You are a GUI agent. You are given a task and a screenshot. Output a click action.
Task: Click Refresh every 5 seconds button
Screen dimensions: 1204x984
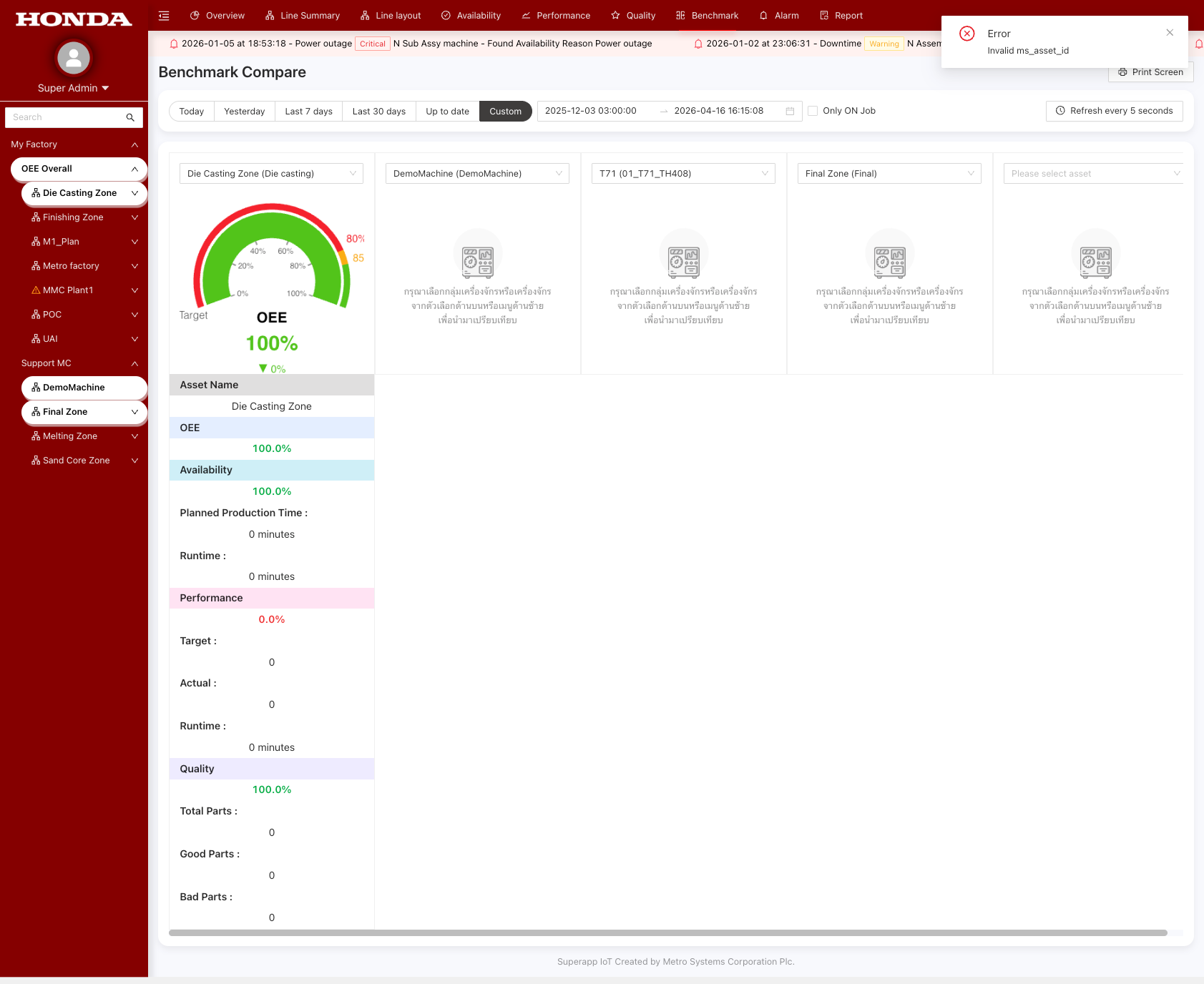[1114, 111]
